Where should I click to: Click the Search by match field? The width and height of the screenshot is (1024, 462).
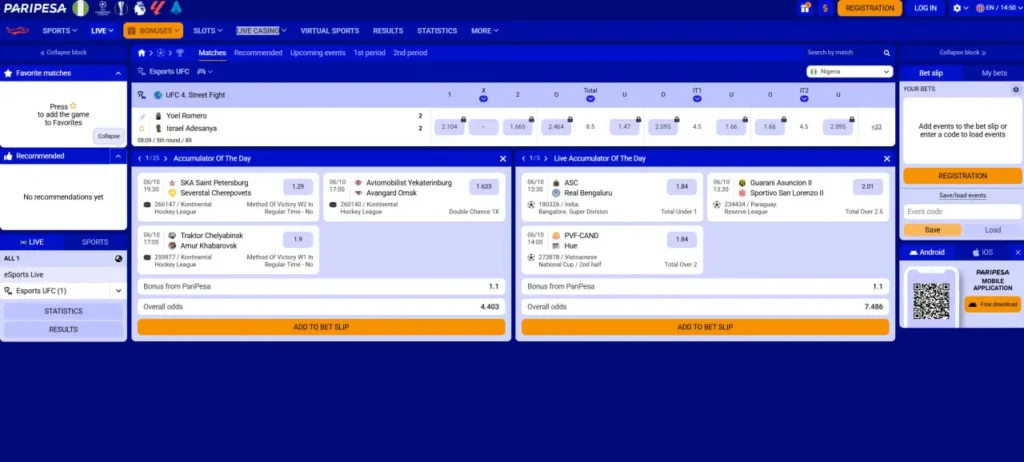(x=842, y=53)
